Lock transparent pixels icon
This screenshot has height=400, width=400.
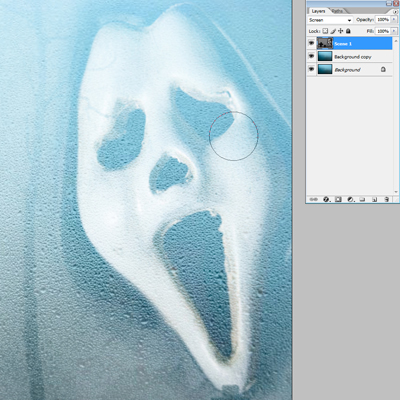[x=325, y=31]
